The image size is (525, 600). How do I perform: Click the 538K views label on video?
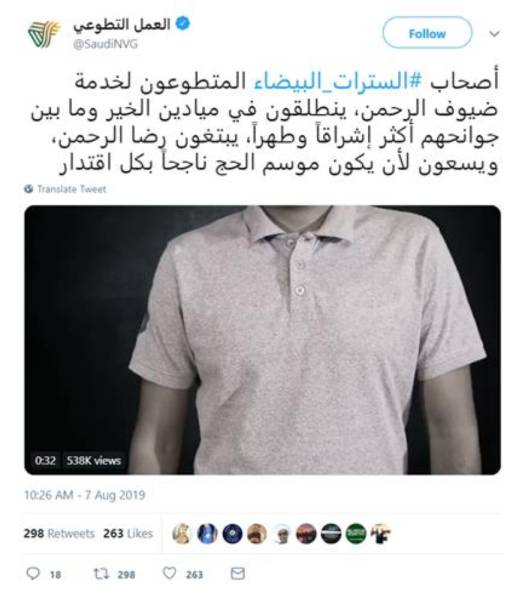[94, 460]
